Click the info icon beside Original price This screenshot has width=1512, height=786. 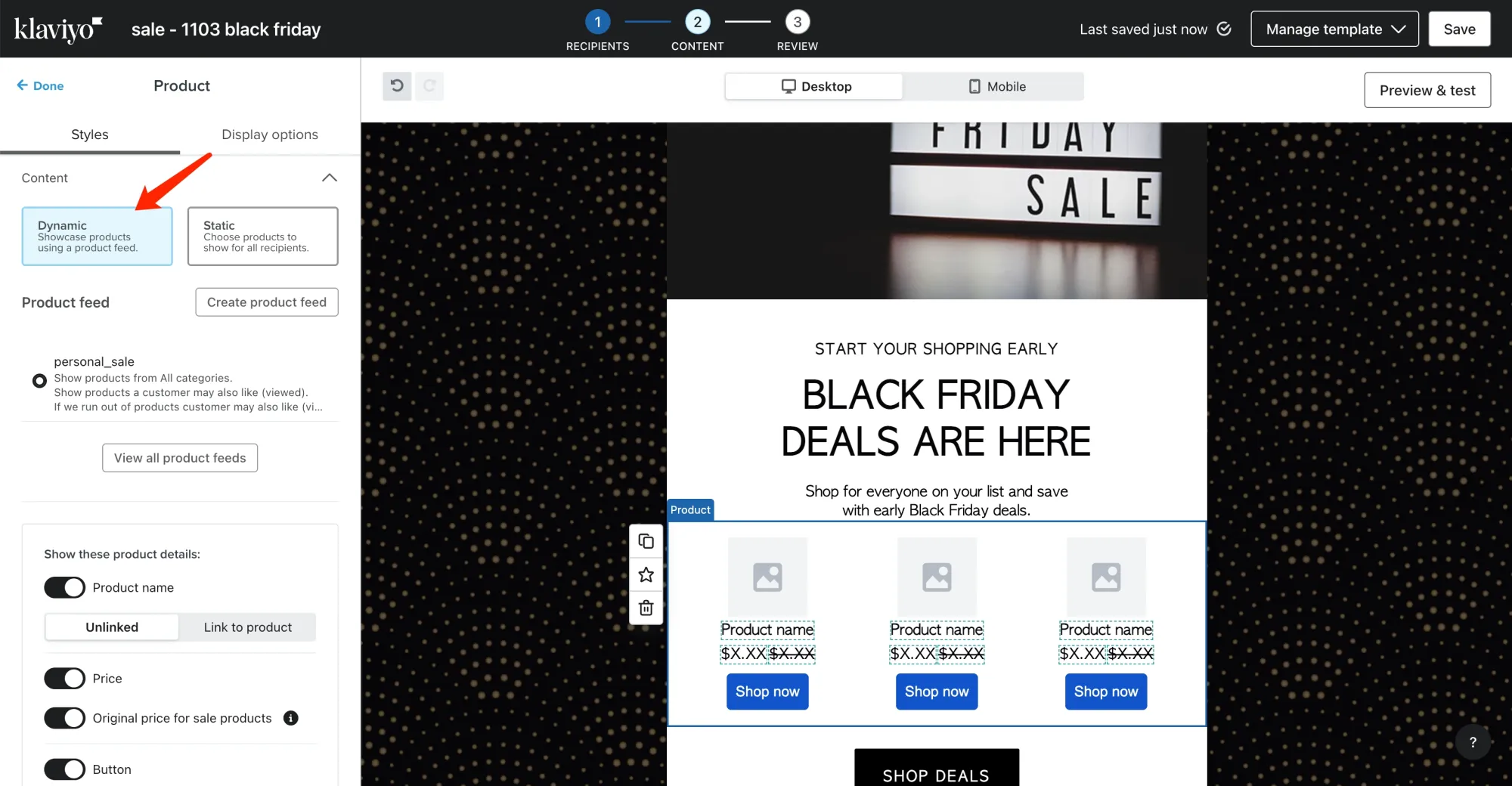(x=291, y=718)
